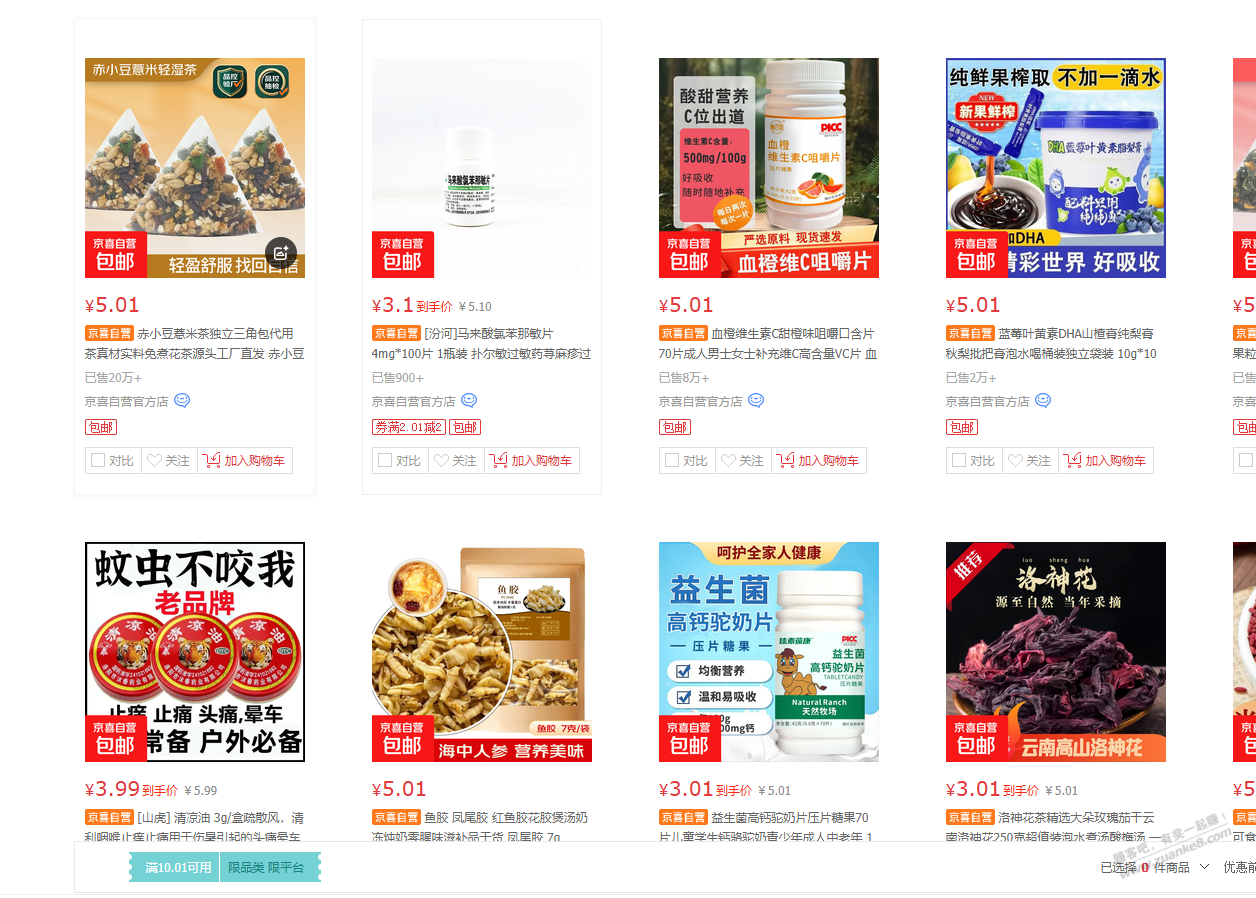Click customer service icon for vitamin C product

[756, 401]
